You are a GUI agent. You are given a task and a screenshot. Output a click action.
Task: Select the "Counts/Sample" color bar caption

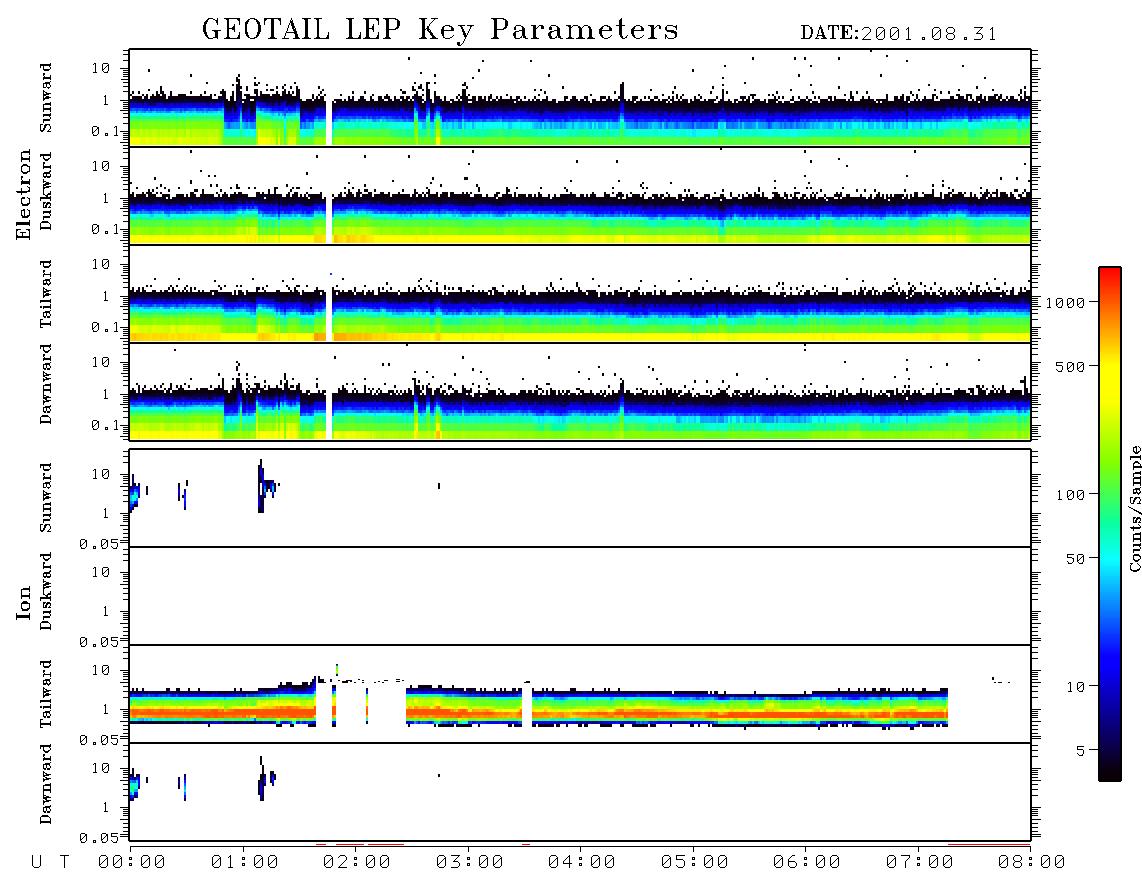1134,508
